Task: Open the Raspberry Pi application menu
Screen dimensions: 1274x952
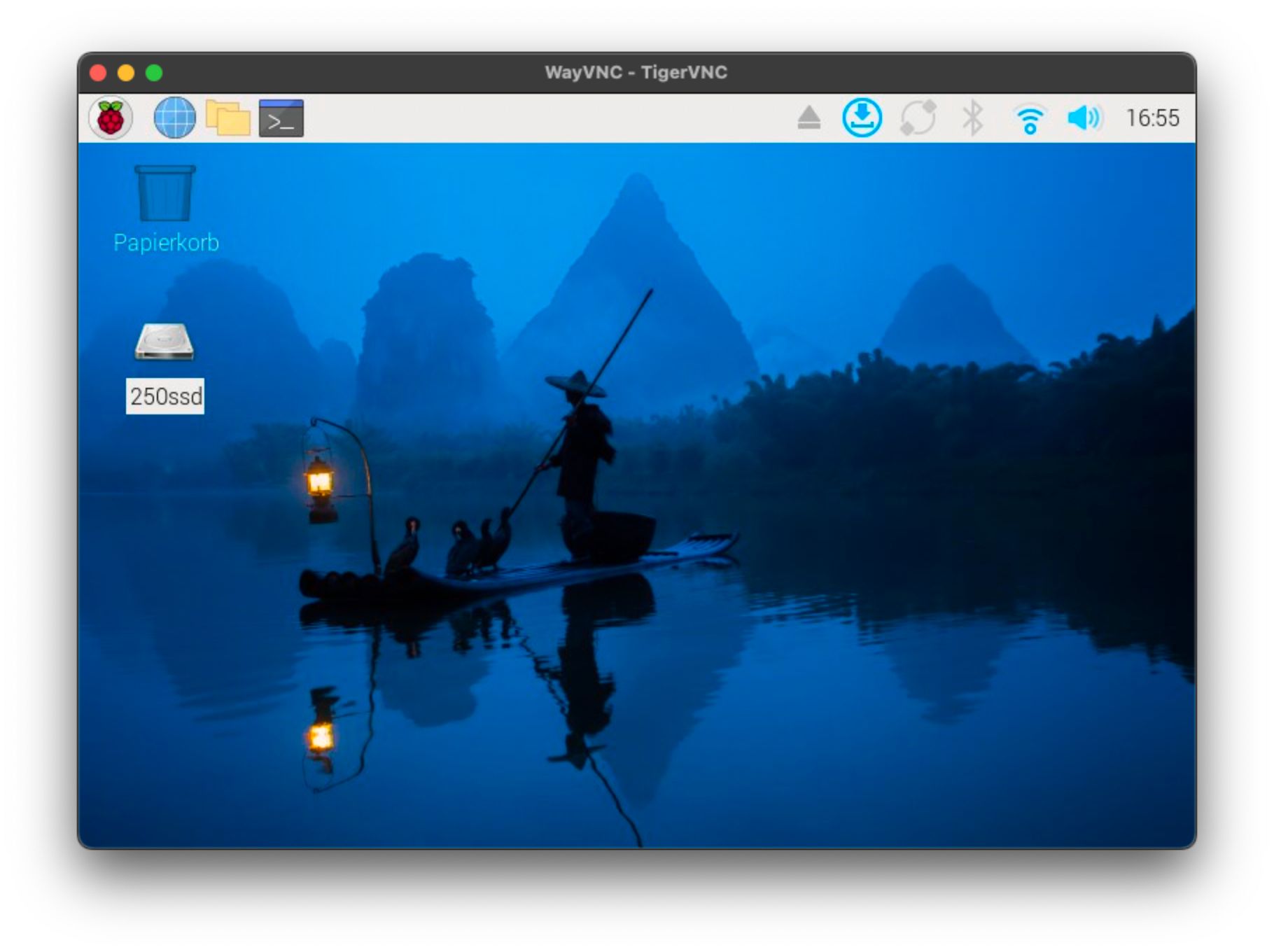Action: click(x=111, y=118)
